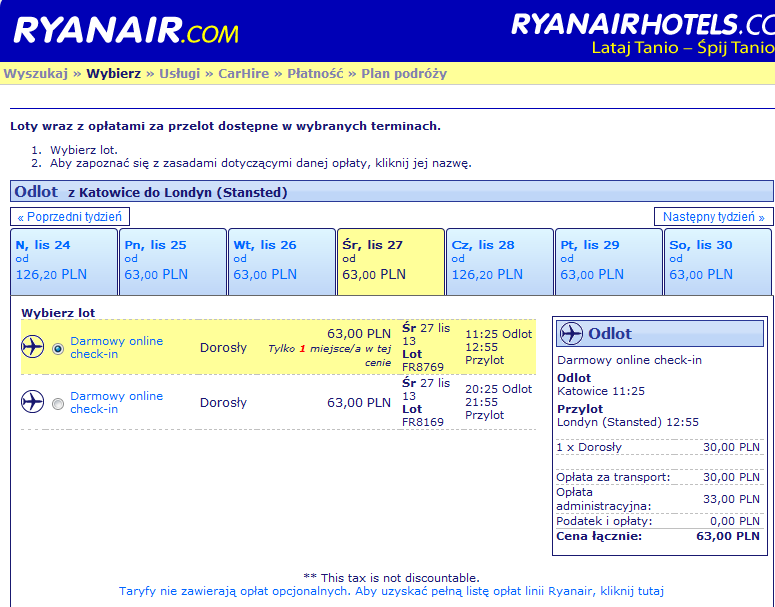Choose the Wt, lis 26 date tab

[282, 261]
